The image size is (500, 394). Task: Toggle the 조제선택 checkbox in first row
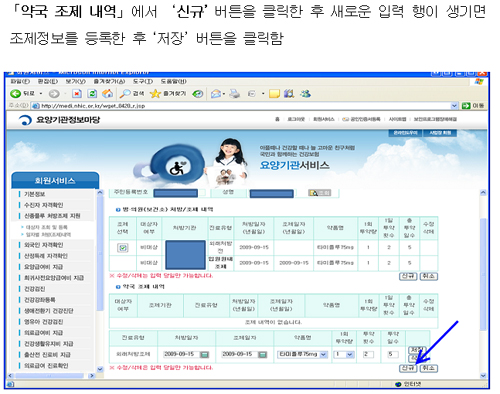tap(123, 248)
